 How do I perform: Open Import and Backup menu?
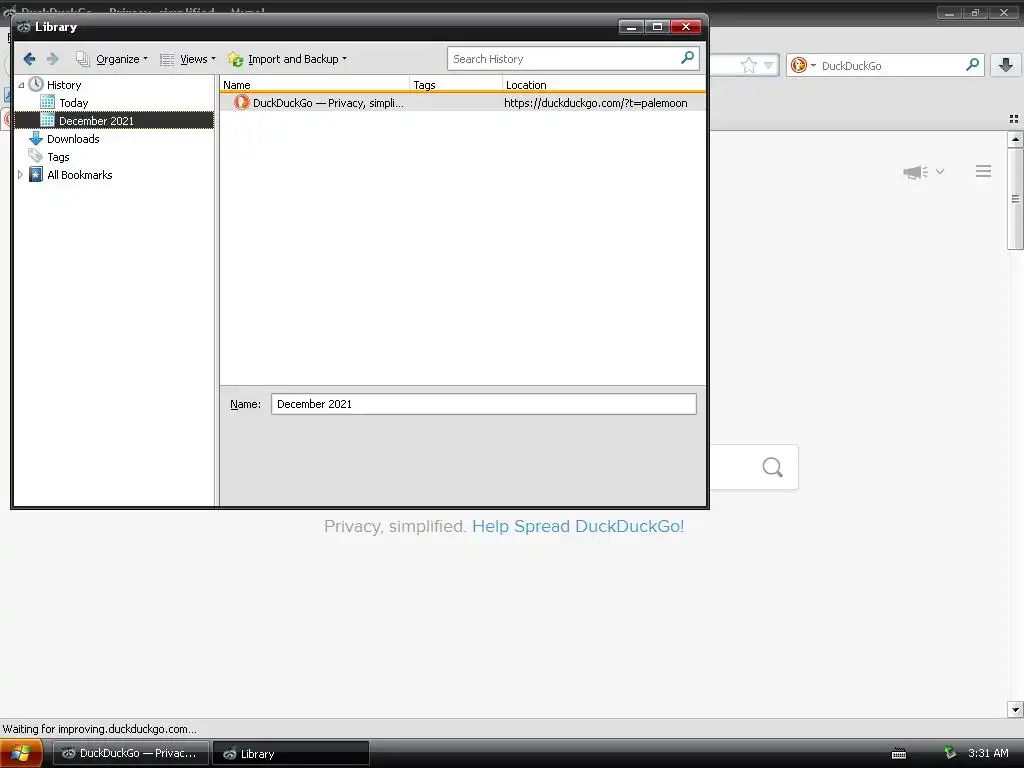pos(287,59)
